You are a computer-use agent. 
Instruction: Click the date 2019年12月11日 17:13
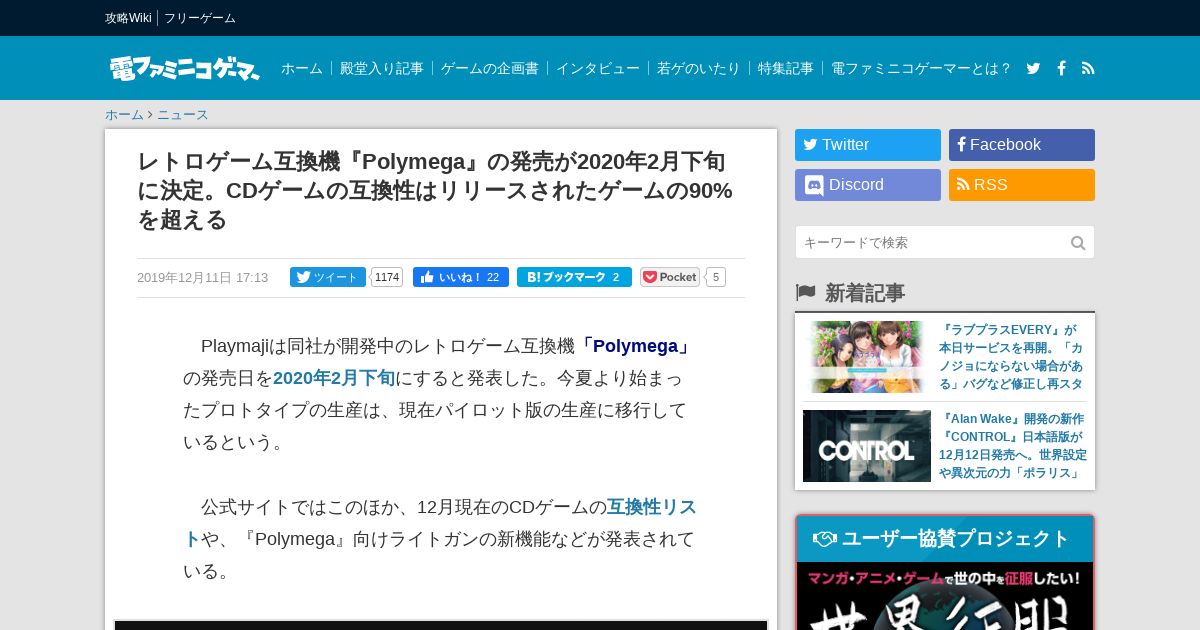click(x=203, y=278)
